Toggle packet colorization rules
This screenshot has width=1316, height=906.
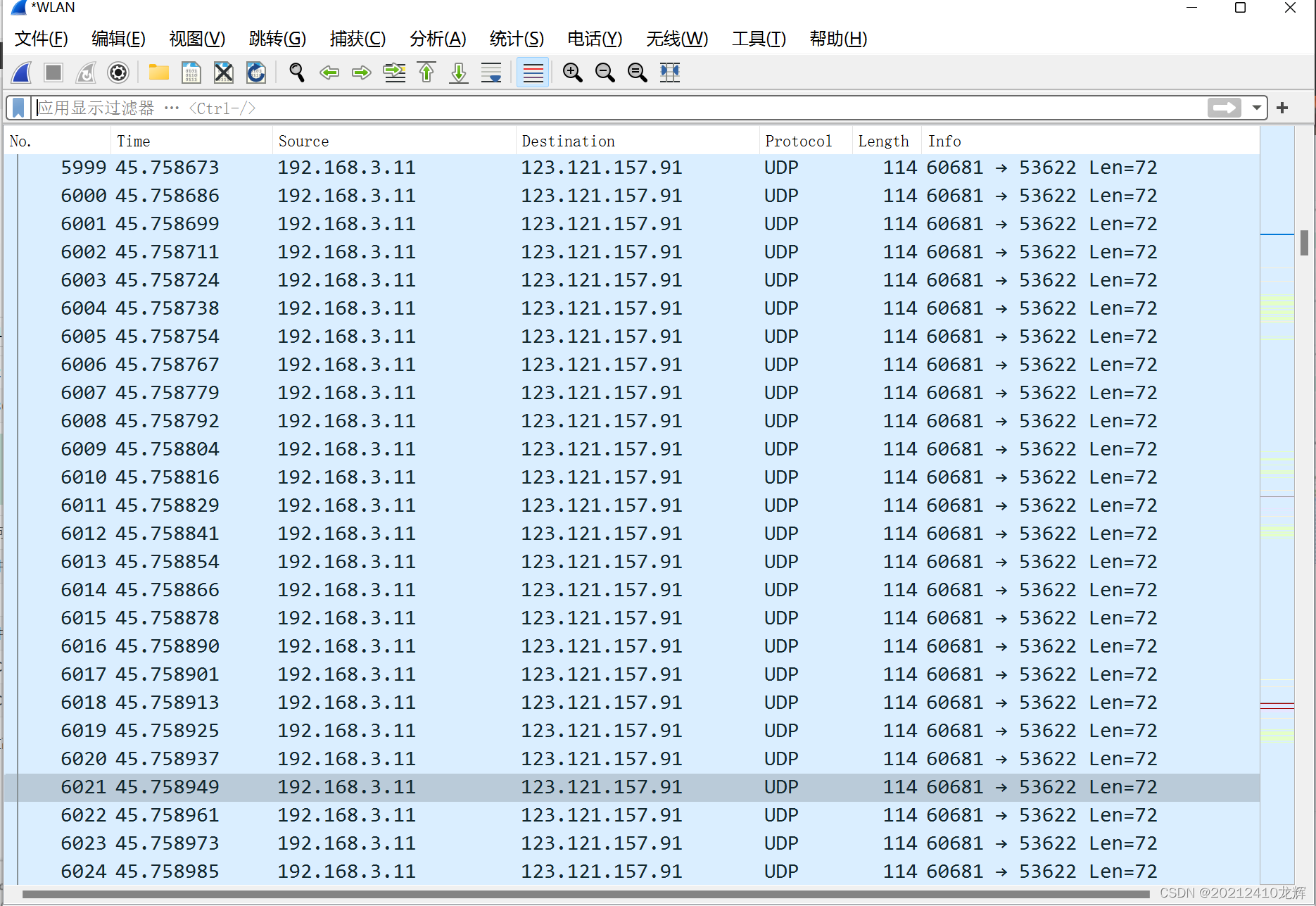(533, 73)
